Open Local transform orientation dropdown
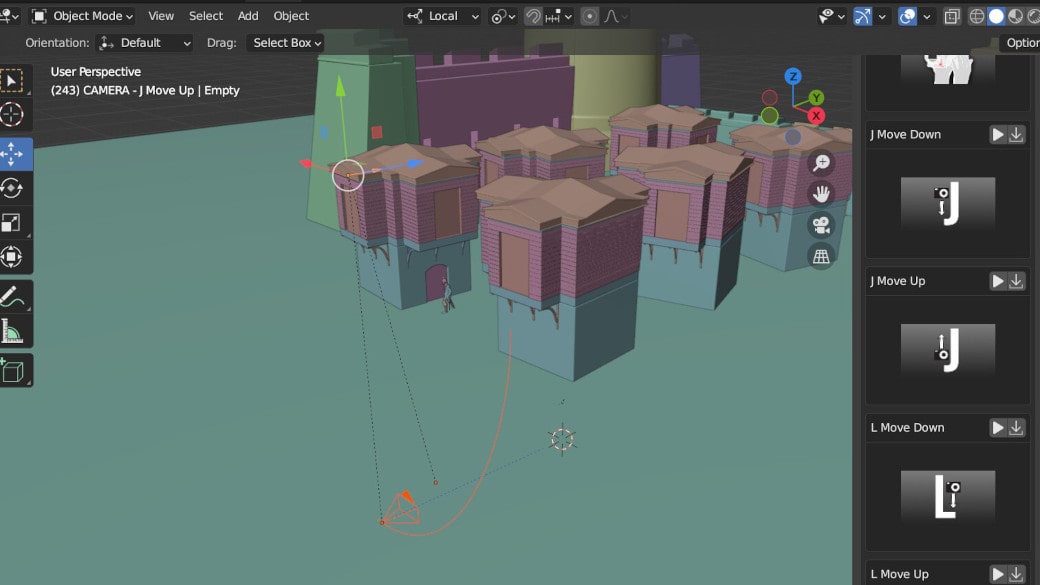1040x585 pixels. tap(442, 16)
